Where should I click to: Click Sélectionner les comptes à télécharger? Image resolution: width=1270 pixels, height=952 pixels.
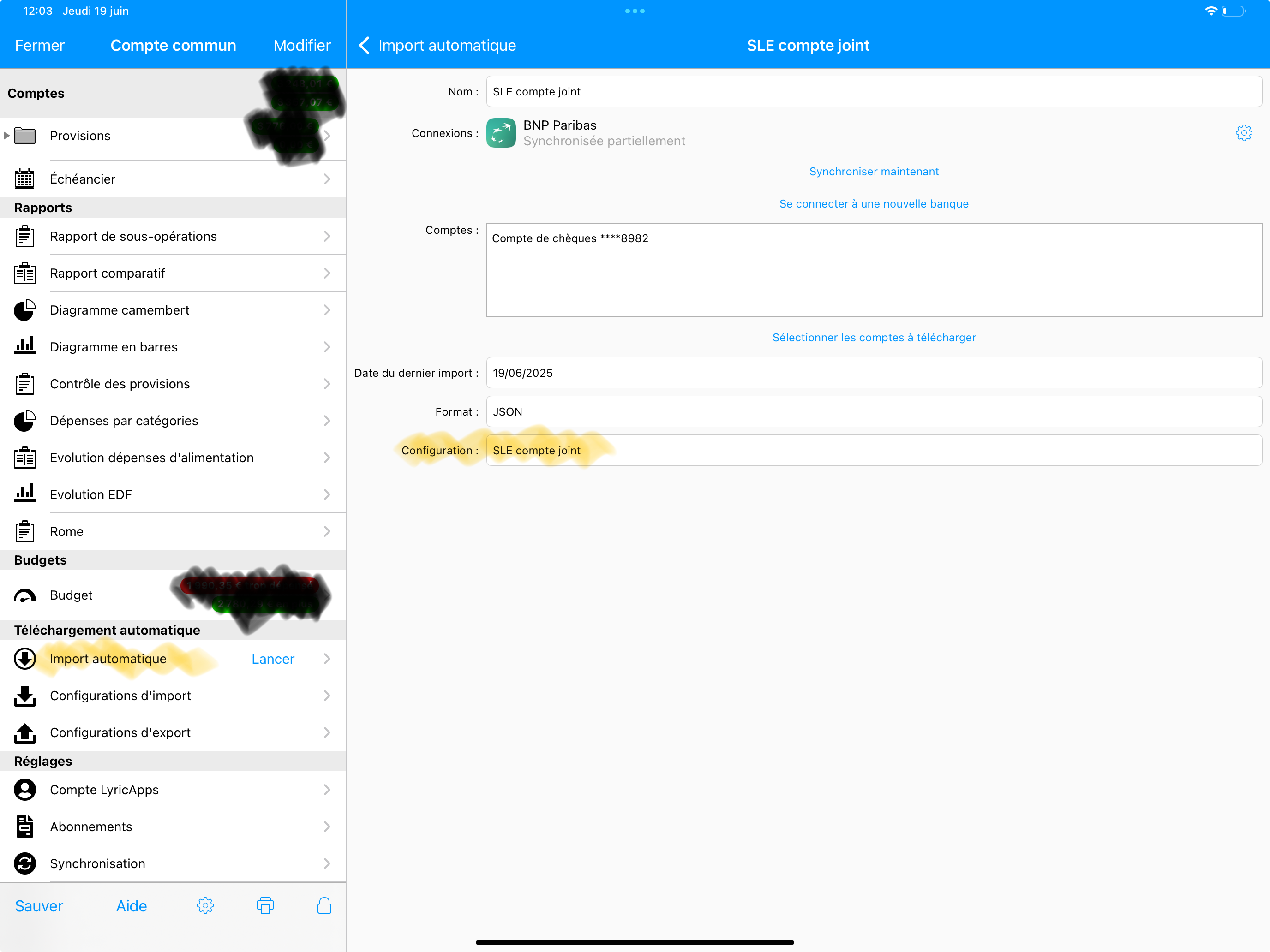pos(874,338)
